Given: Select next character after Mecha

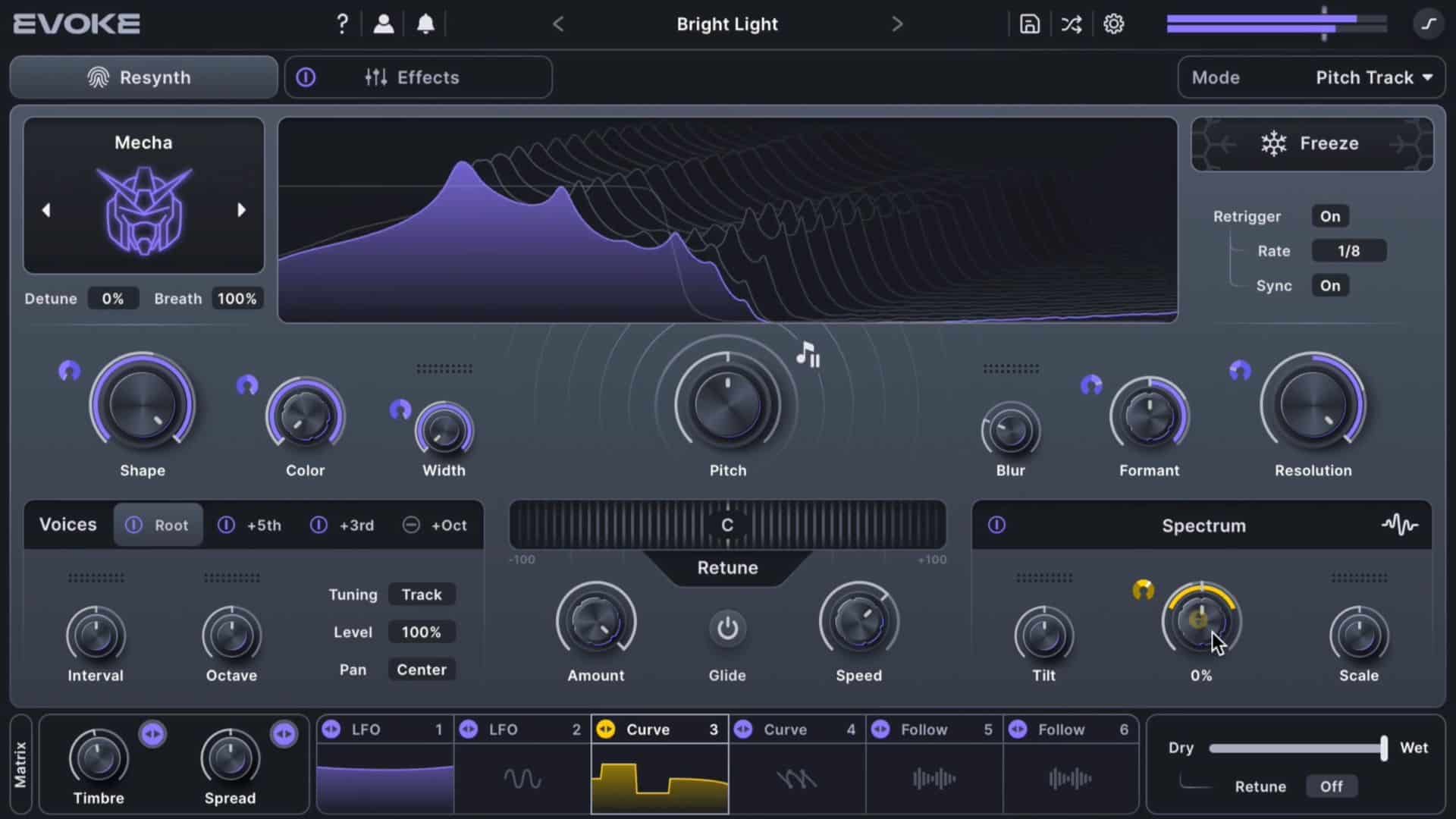Looking at the screenshot, I should click(241, 210).
